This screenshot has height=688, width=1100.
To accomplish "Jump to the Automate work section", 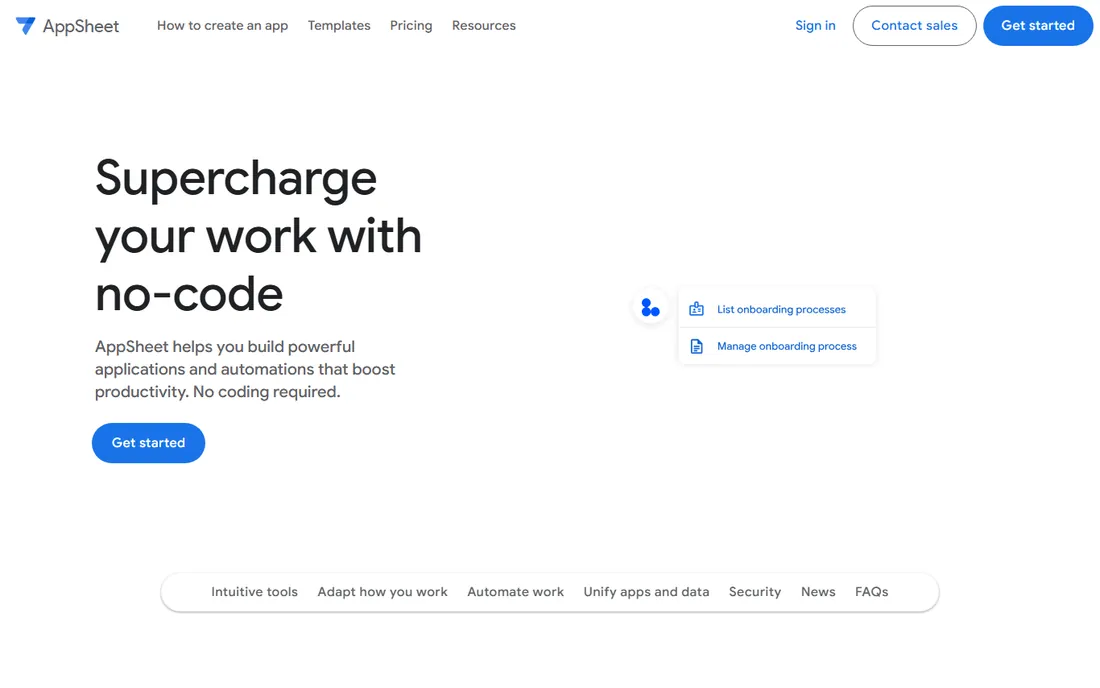I will click(x=516, y=592).
